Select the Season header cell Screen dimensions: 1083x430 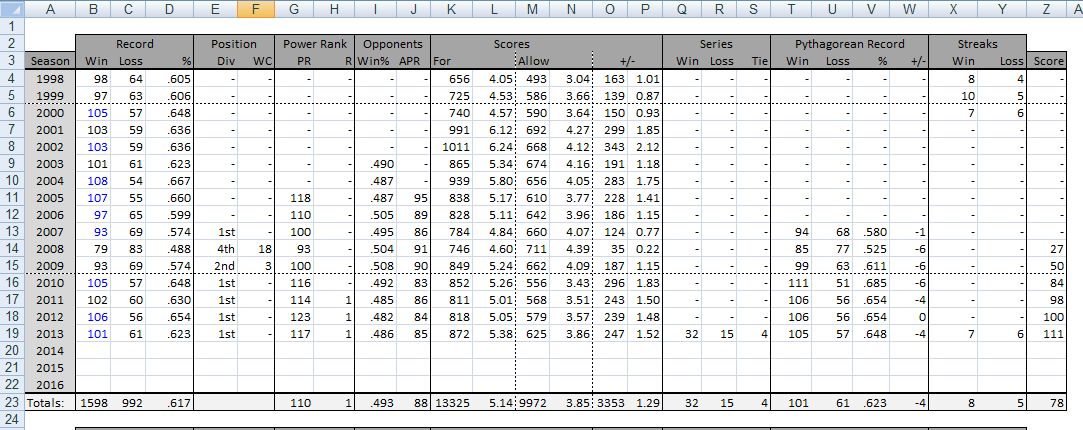tap(50, 61)
